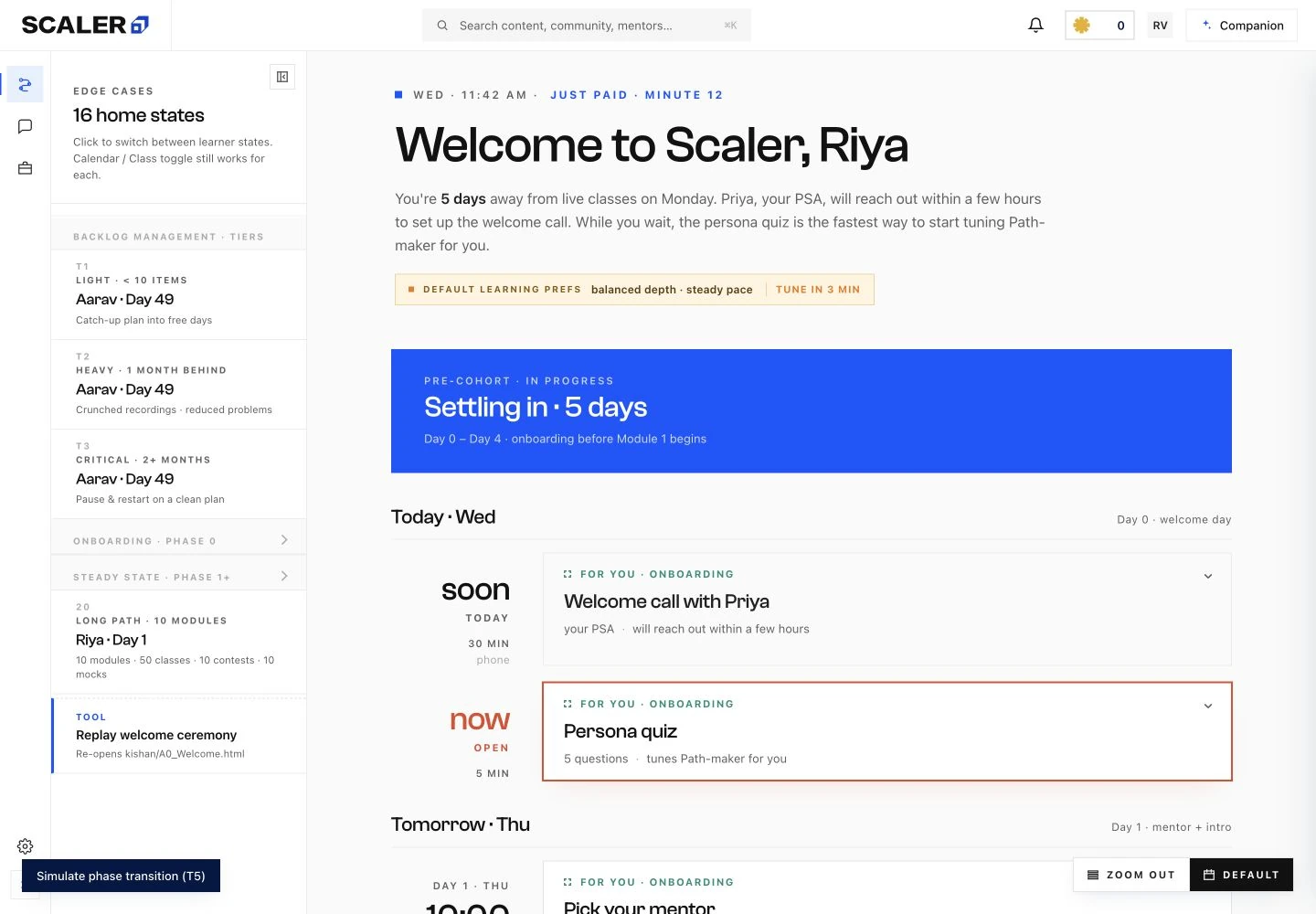Expand the Welcome call with Priya card
The height and width of the screenshot is (914, 1316).
pos(1208,576)
